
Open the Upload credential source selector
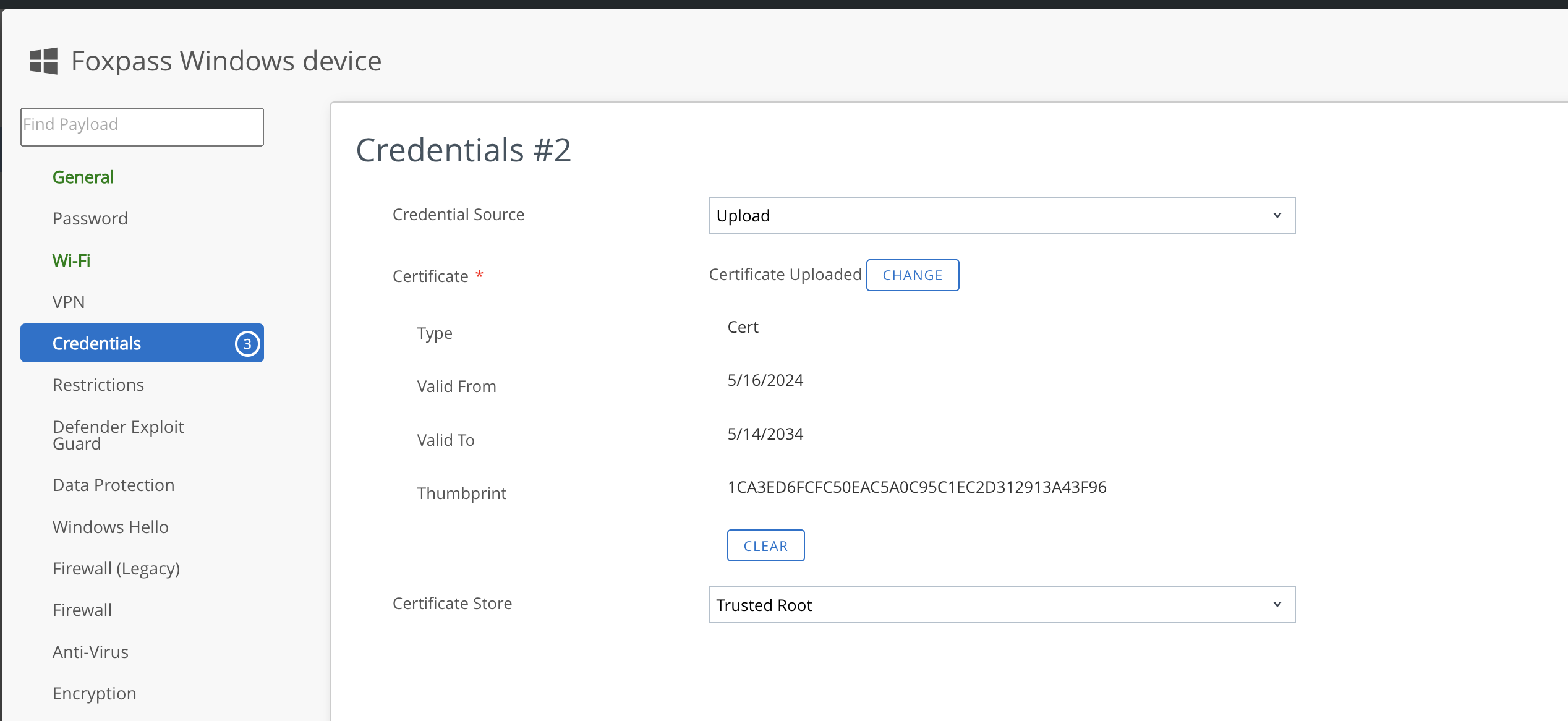tap(1001, 216)
